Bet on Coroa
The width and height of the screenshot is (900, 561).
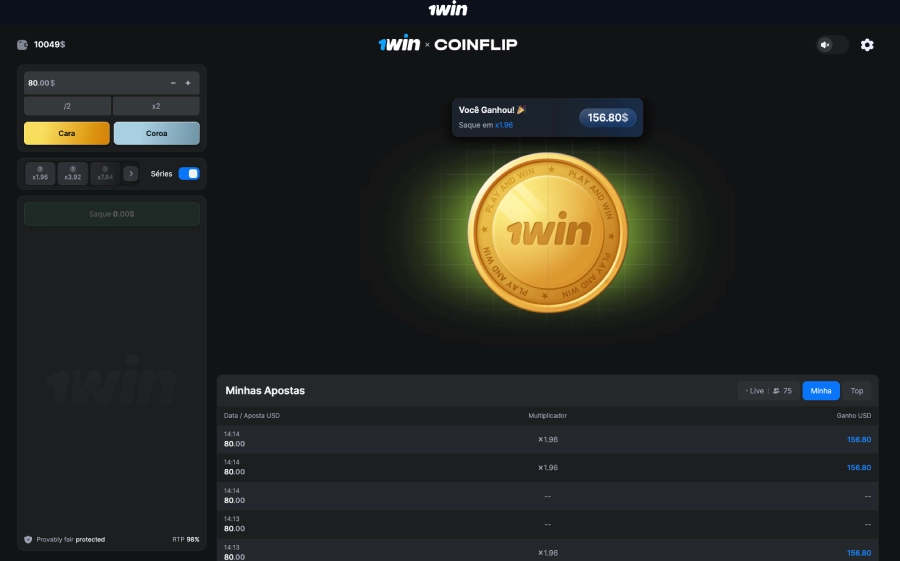157,133
